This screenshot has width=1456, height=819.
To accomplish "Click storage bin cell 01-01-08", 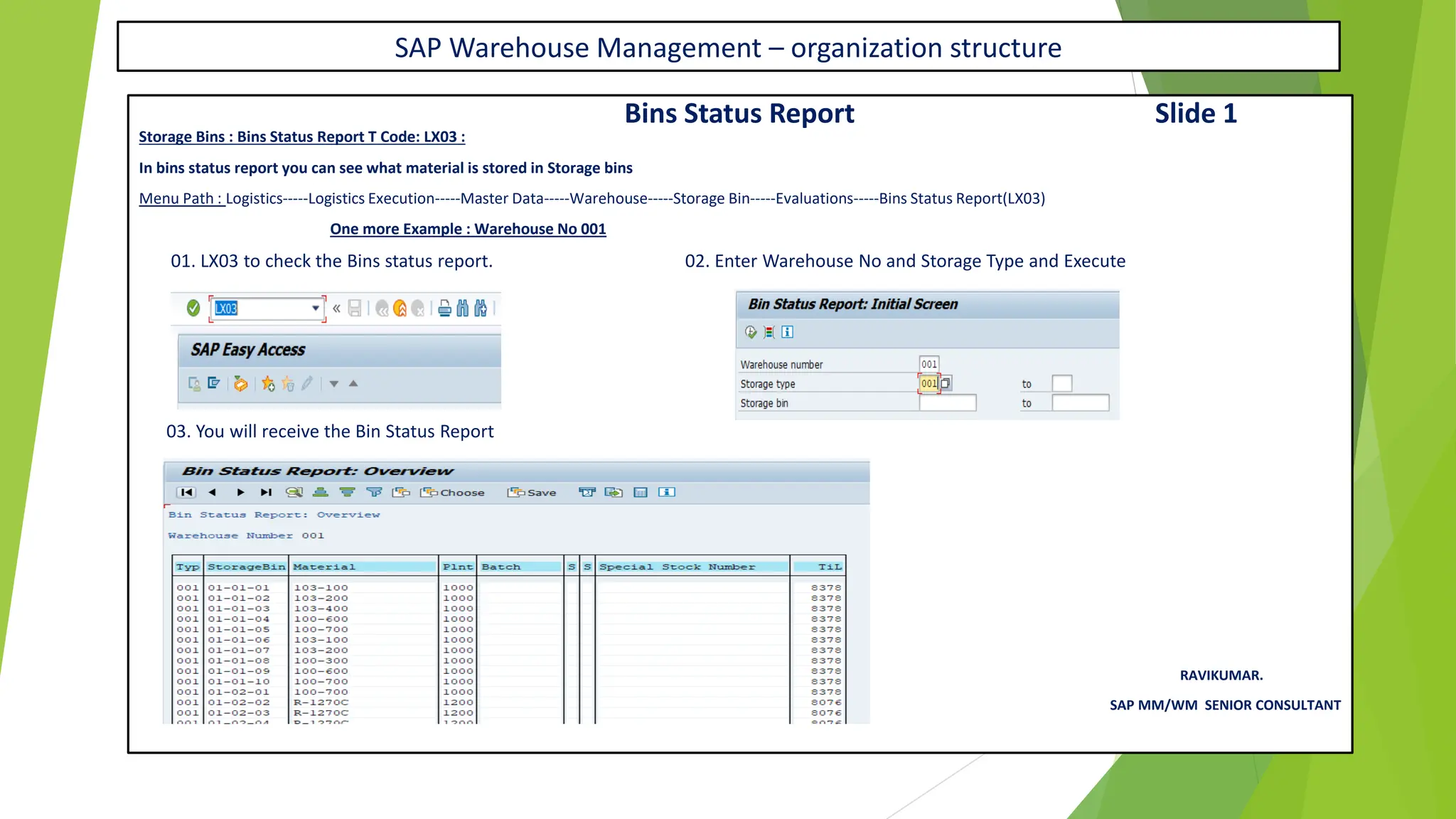I will (239, 660).
